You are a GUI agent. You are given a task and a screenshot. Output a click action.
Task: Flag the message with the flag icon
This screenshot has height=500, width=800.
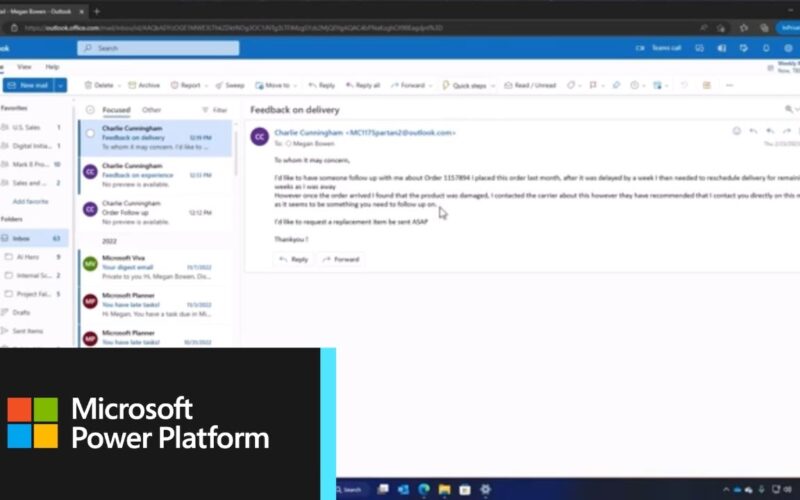click(593, 85)
